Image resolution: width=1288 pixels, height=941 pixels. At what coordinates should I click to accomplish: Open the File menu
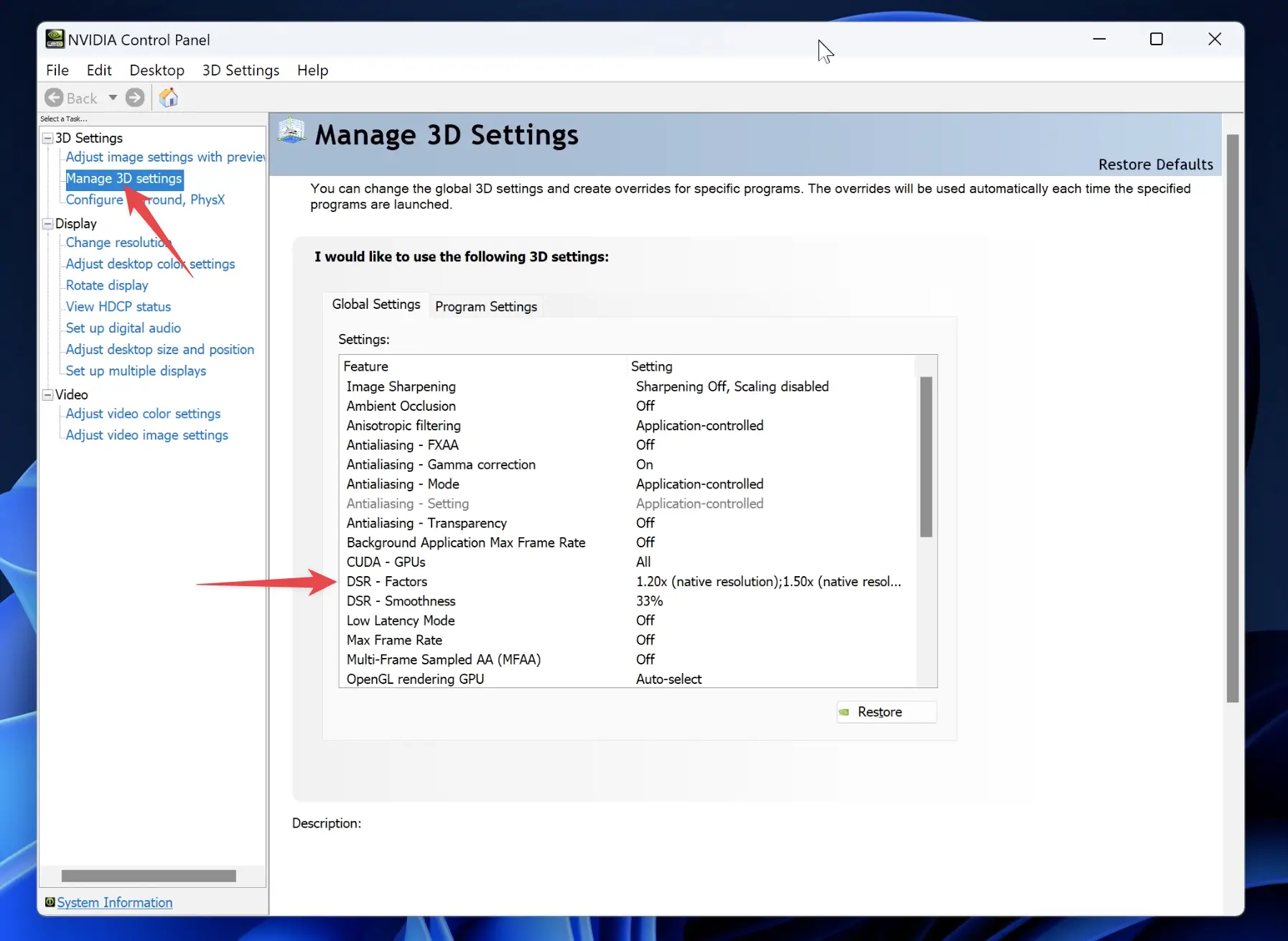tap(57, 70)
